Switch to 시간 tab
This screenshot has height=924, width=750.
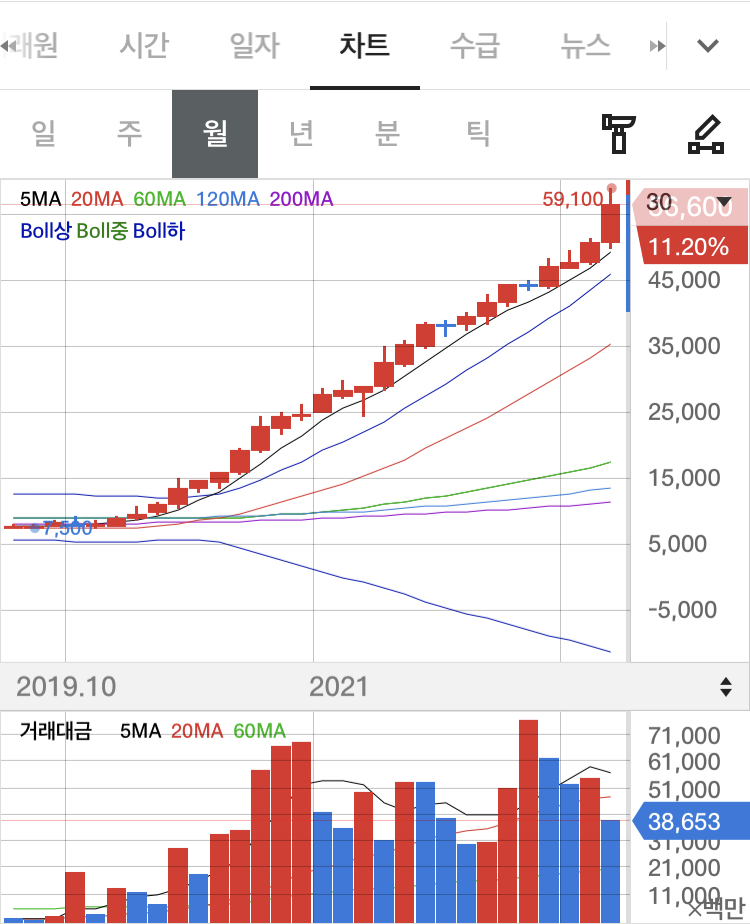[144, 45]
